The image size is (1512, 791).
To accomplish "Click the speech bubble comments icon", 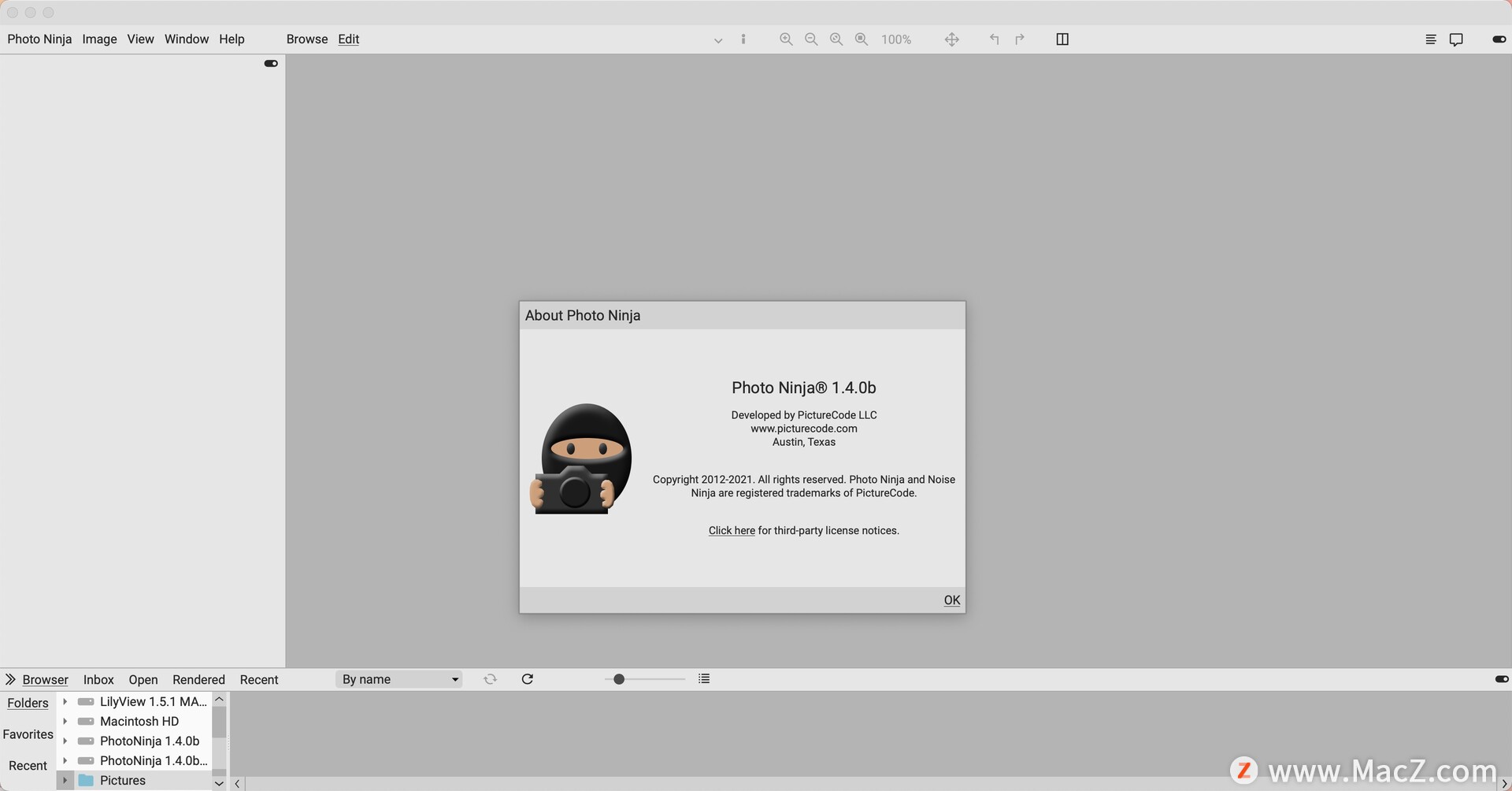I will 1456,39.
